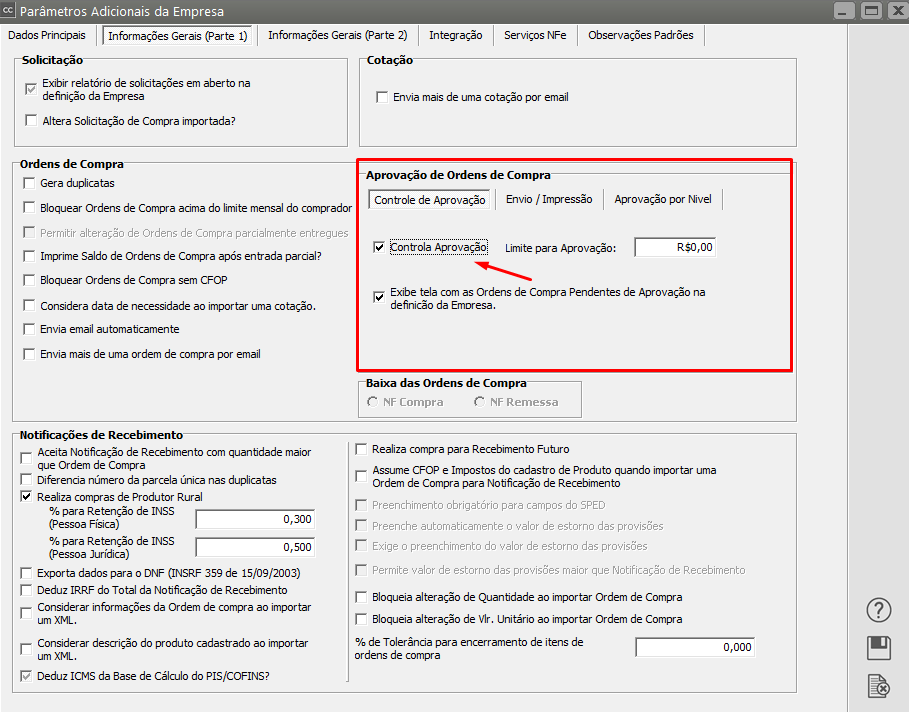
Task: Enable Realiza compra para Recebimento Futuro
Action: pyautogui.click(x=362, y=450)
